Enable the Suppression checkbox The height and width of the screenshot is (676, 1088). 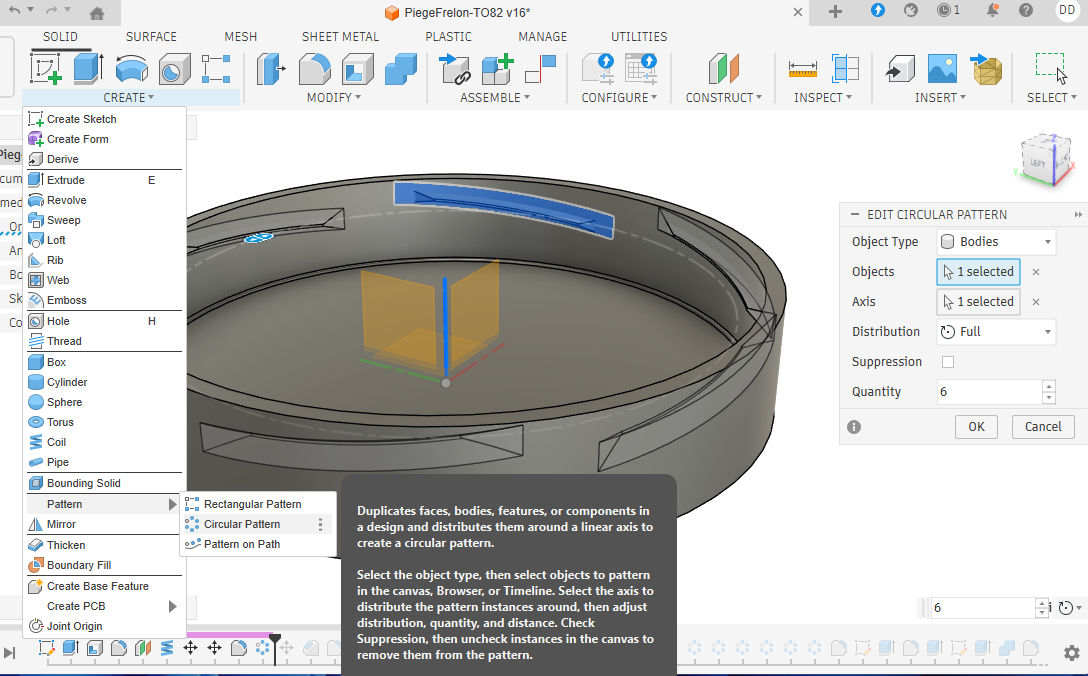[948, 362]
